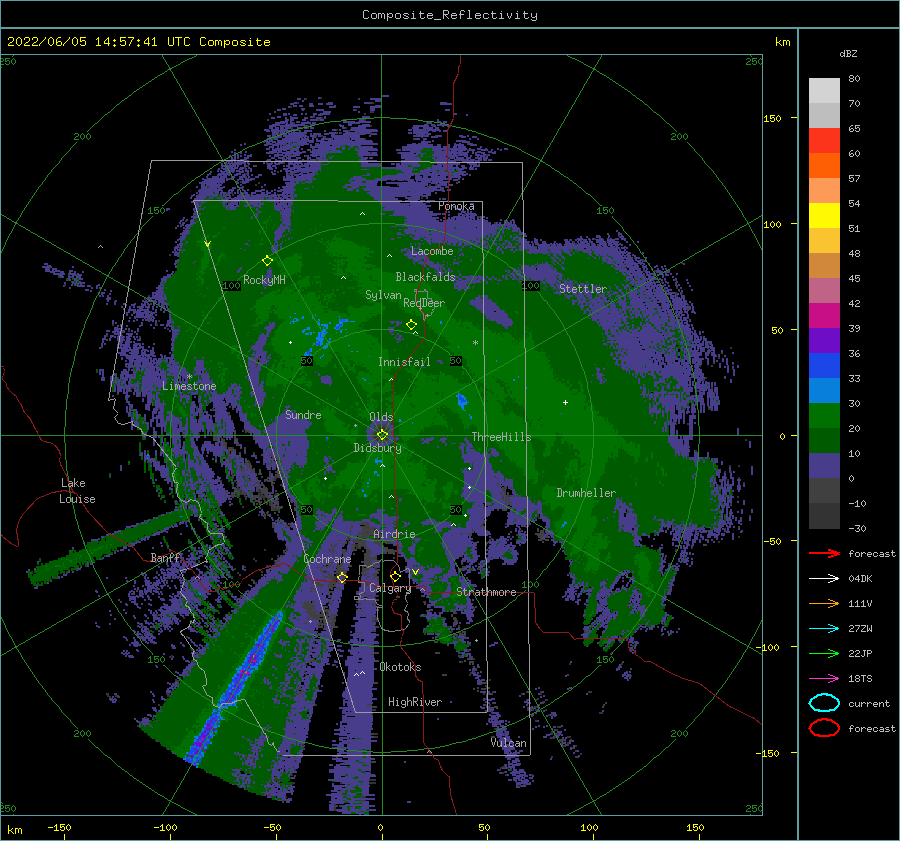Click the red forecast ellipse symbol
The image size is (900, 841).
tap(824, 728)
